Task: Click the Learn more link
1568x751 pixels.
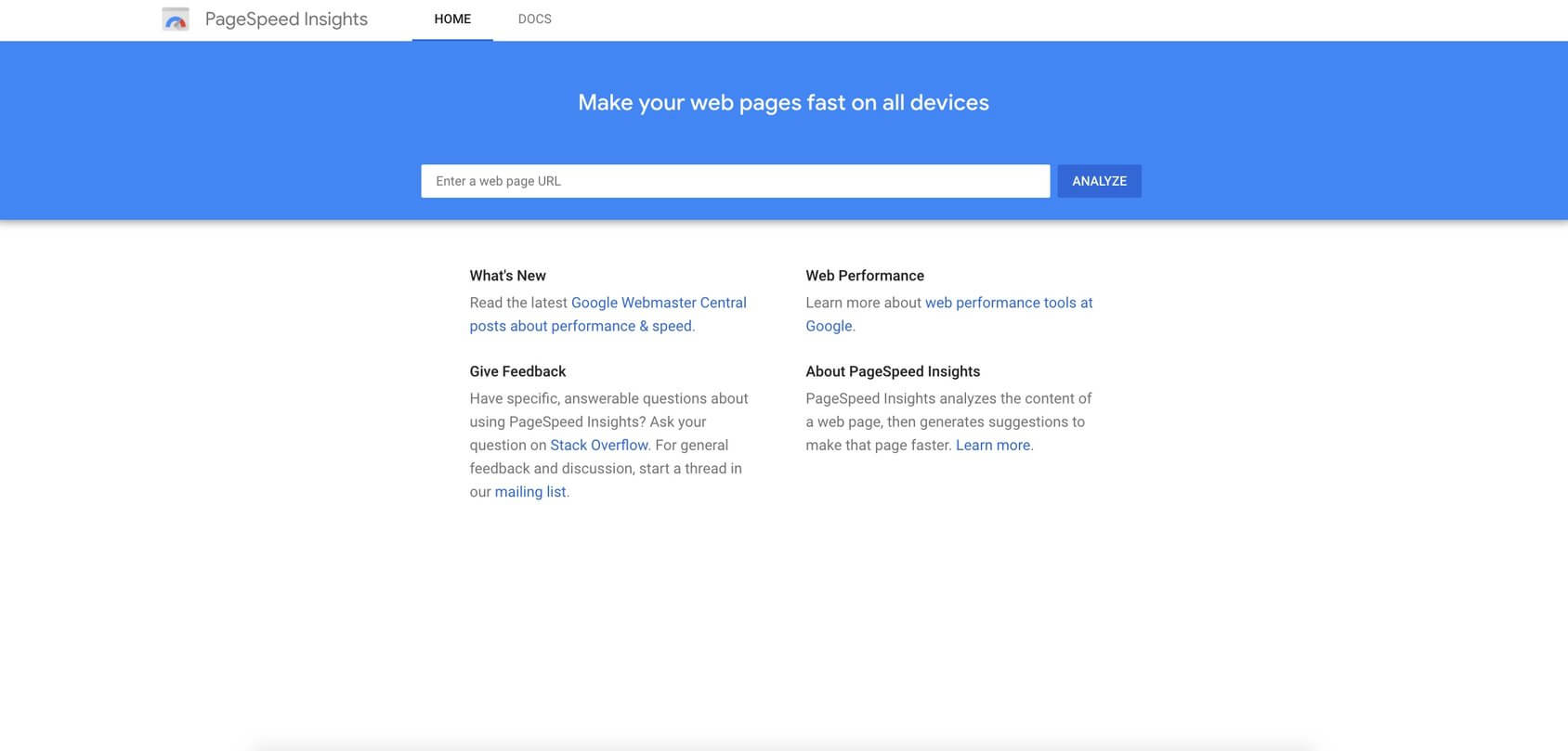Action: click(x=993, y=445)
